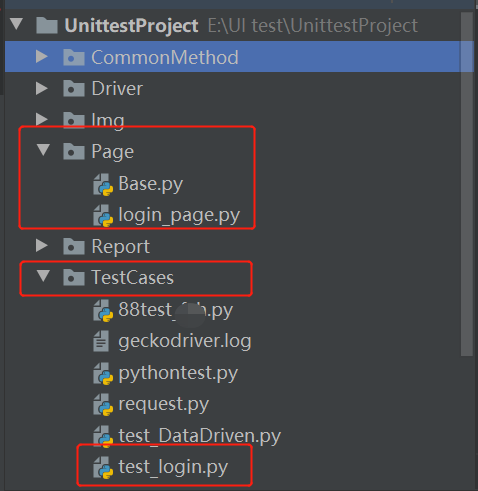Viewport: 478px width, 491px height.
Task: Expand the CommonMethod folder arrow
Action: (41, 57)
